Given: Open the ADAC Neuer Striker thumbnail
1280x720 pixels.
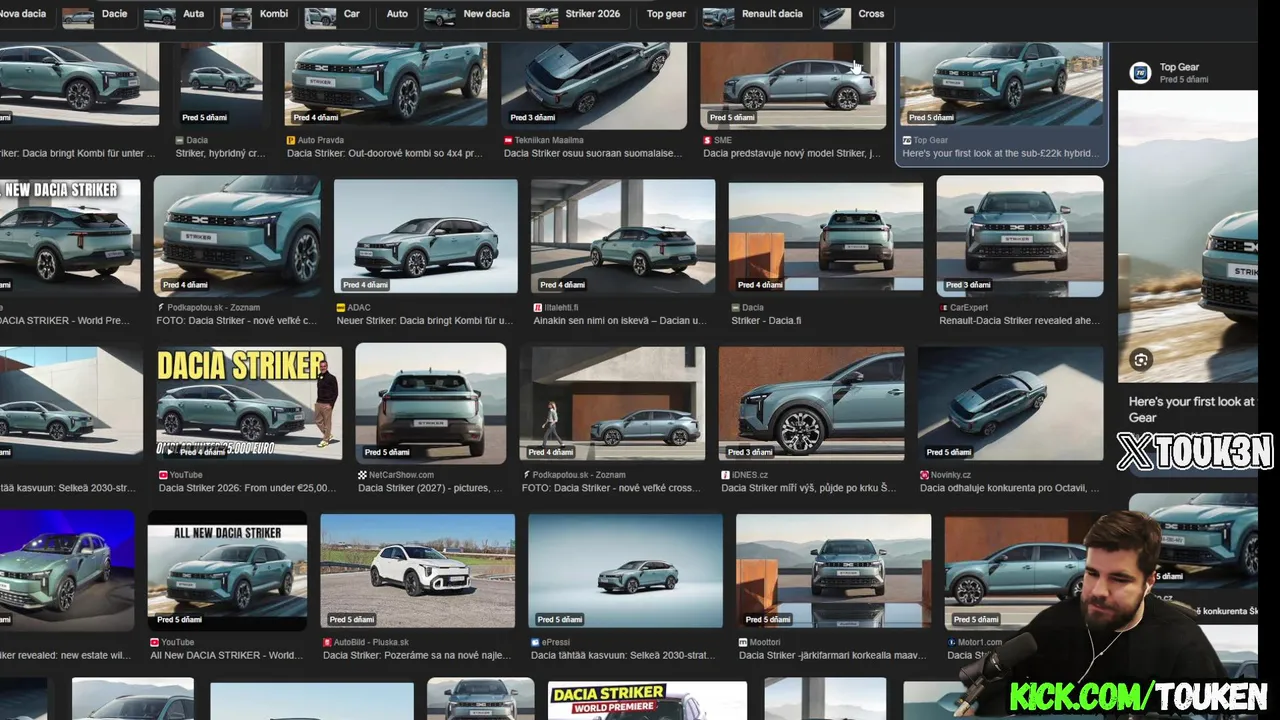Looking at the screenshot, I should point(426,236).
